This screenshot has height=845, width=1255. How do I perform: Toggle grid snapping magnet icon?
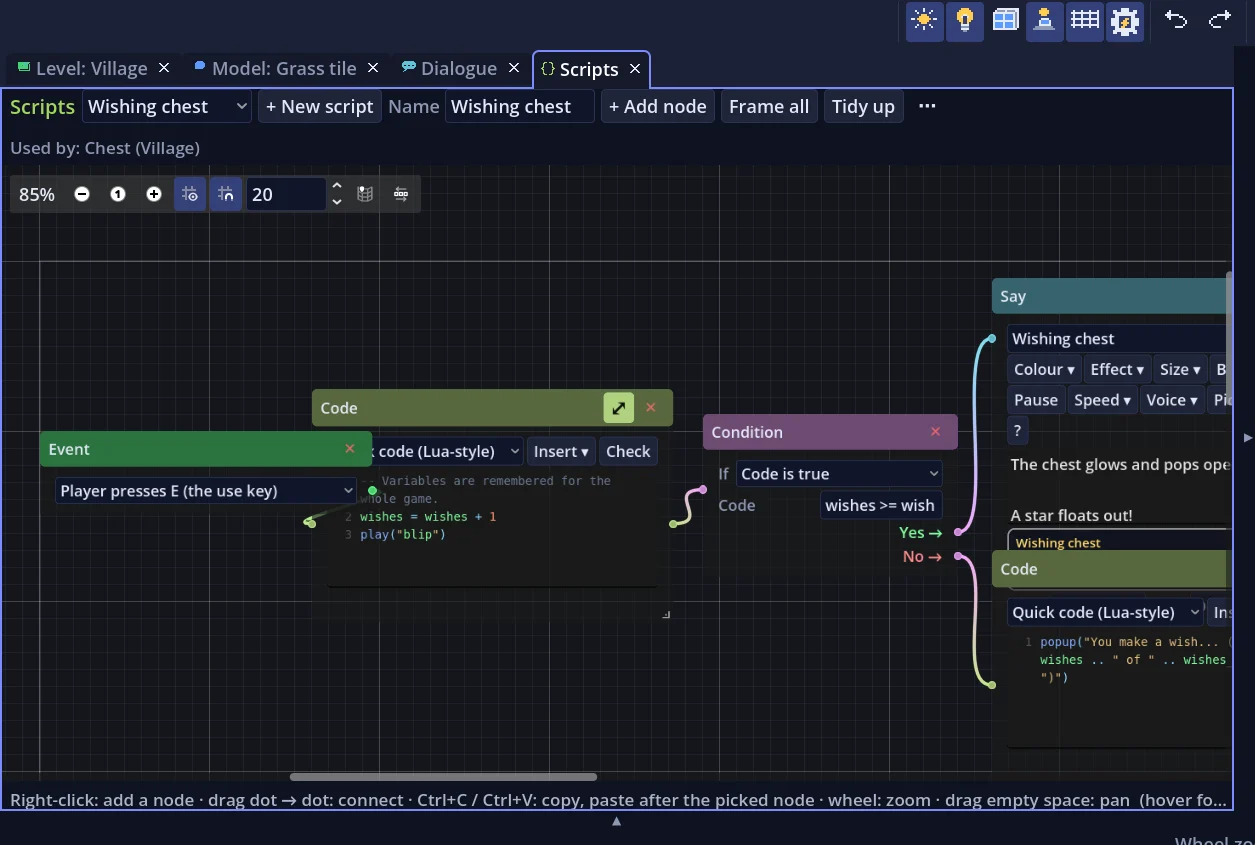coord(226,194)
